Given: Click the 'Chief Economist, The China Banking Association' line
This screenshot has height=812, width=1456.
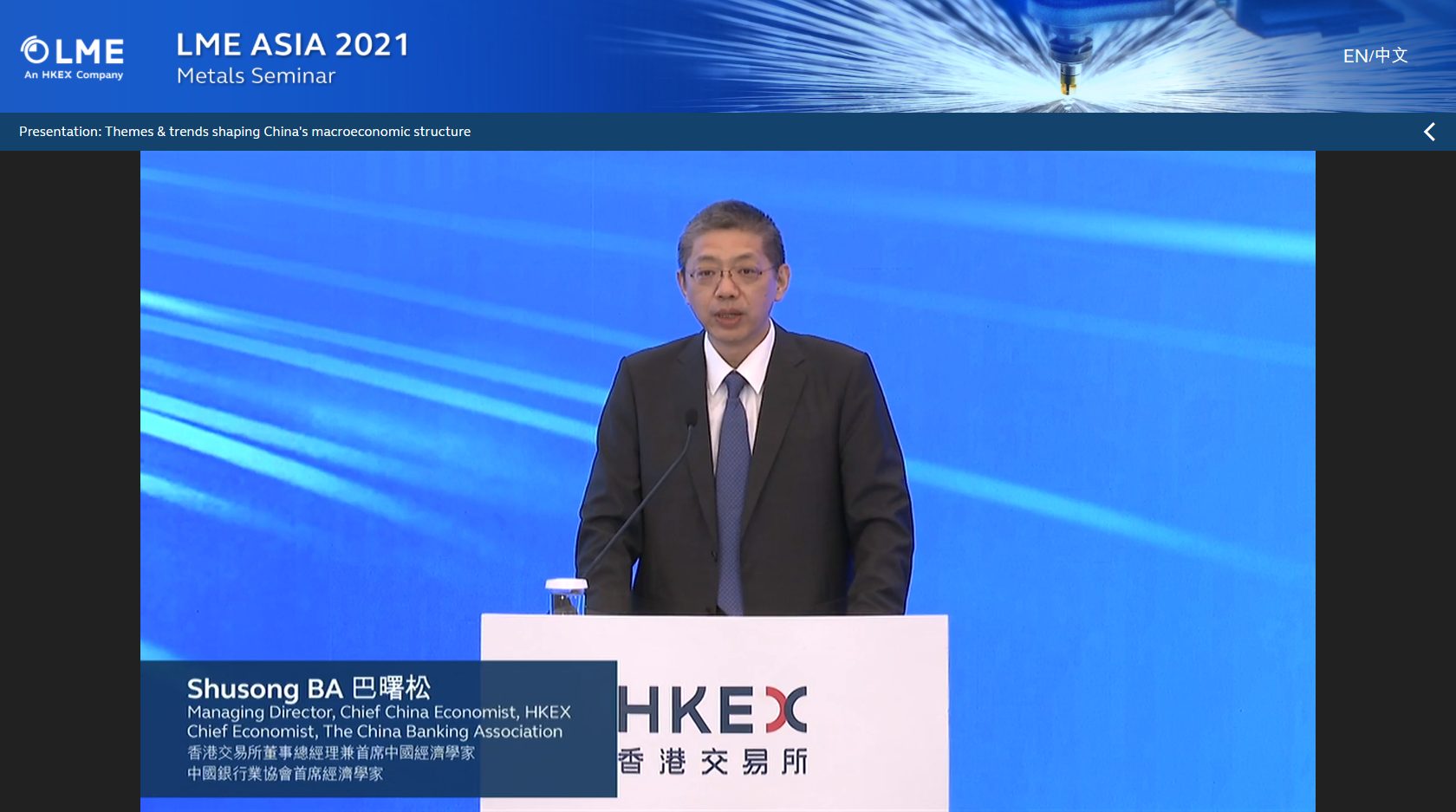Looking at the screenshot, I should click(374, 731).
